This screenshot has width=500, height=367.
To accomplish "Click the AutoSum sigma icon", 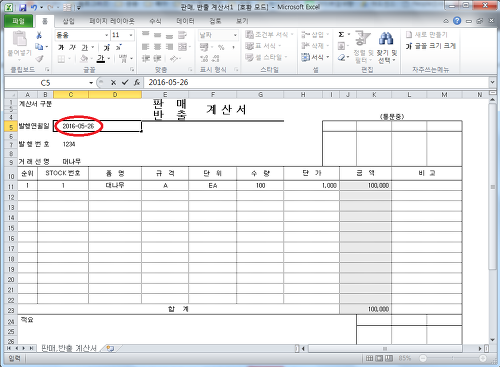I will 341,35.
